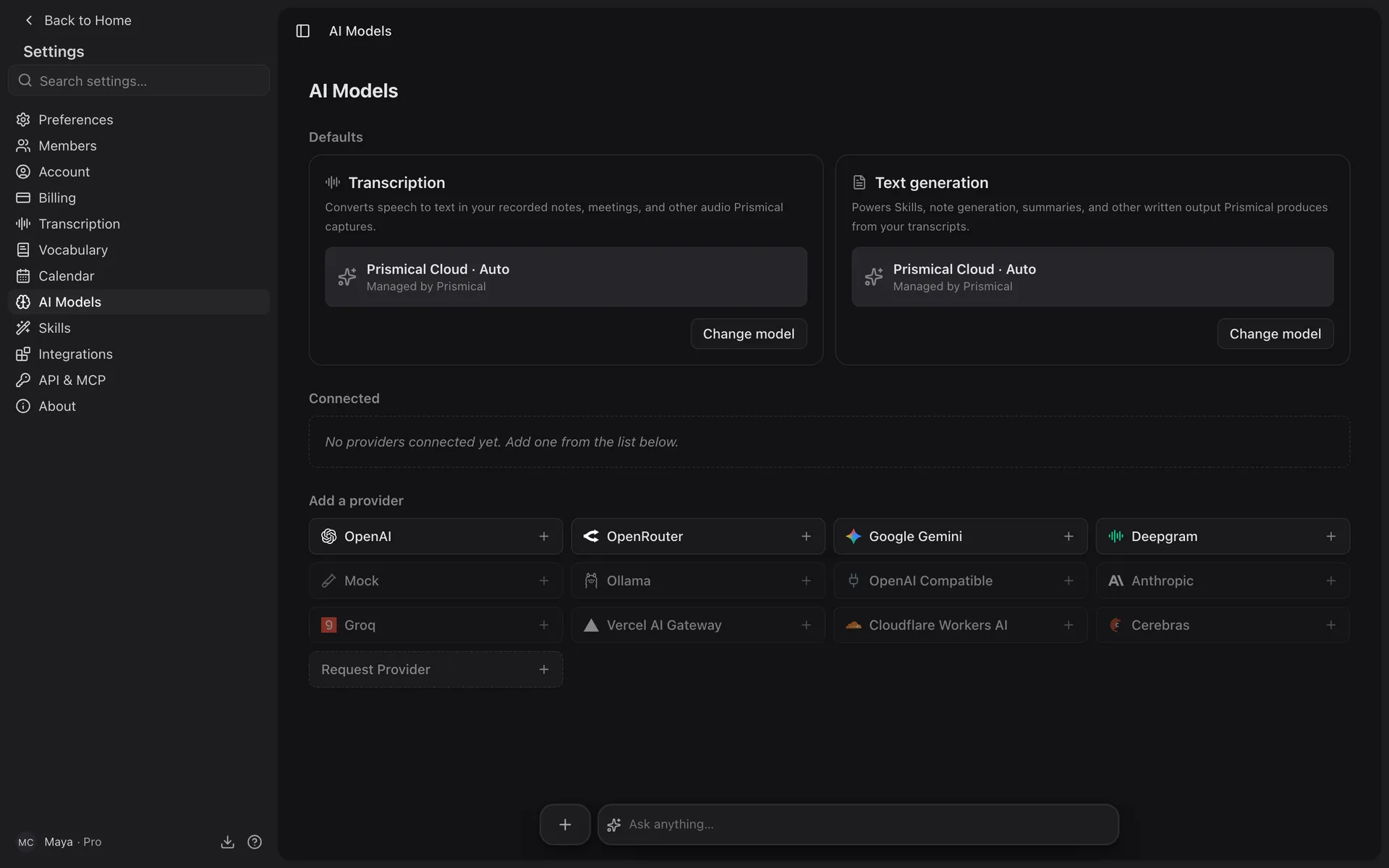Select Text generation Prismical Cloud Auto card
The height and width of the screenshot is (868, 1389).
[1092, 277]
